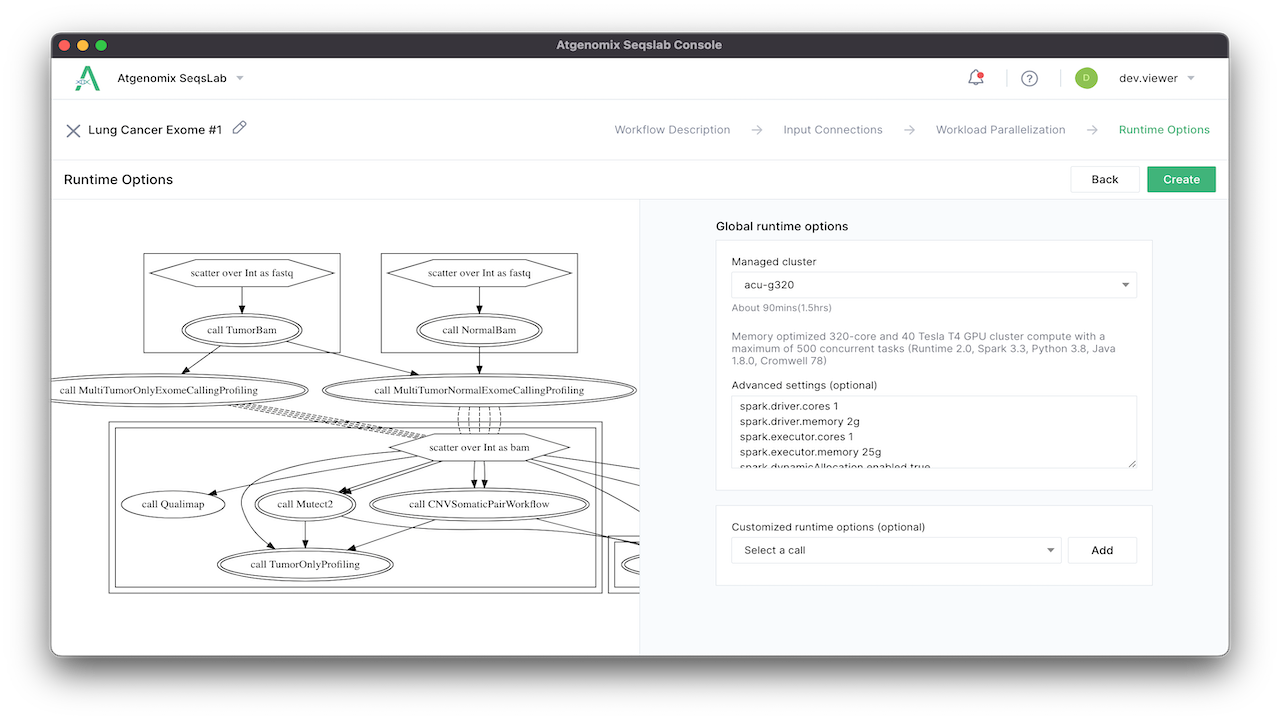Screen dimensions: 1280x720
Task: Select the Runtime Options step
Action: pyautogui.click(x=1164, y=130)
